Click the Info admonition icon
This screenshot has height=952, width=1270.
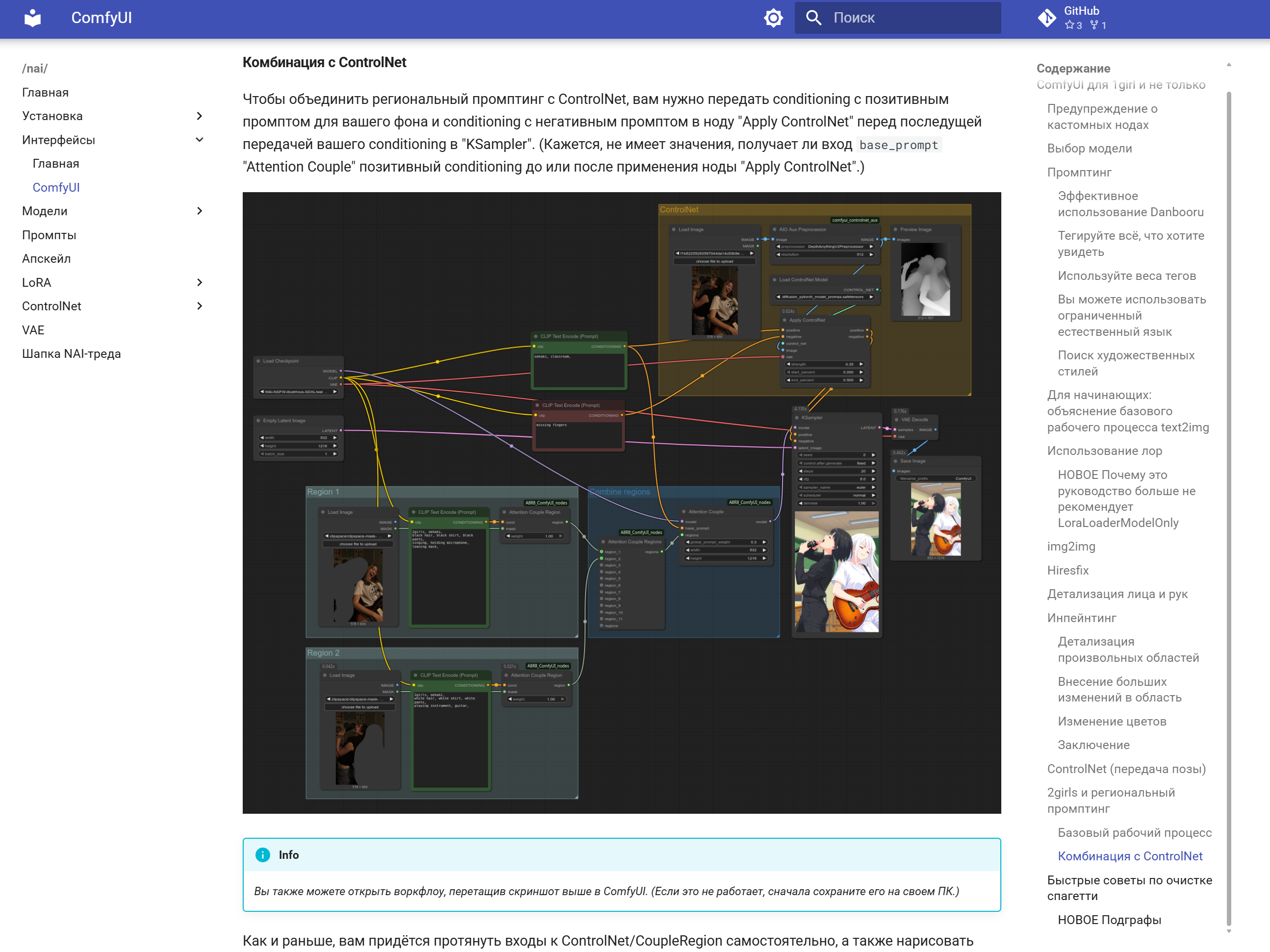(x=262, y=854)
